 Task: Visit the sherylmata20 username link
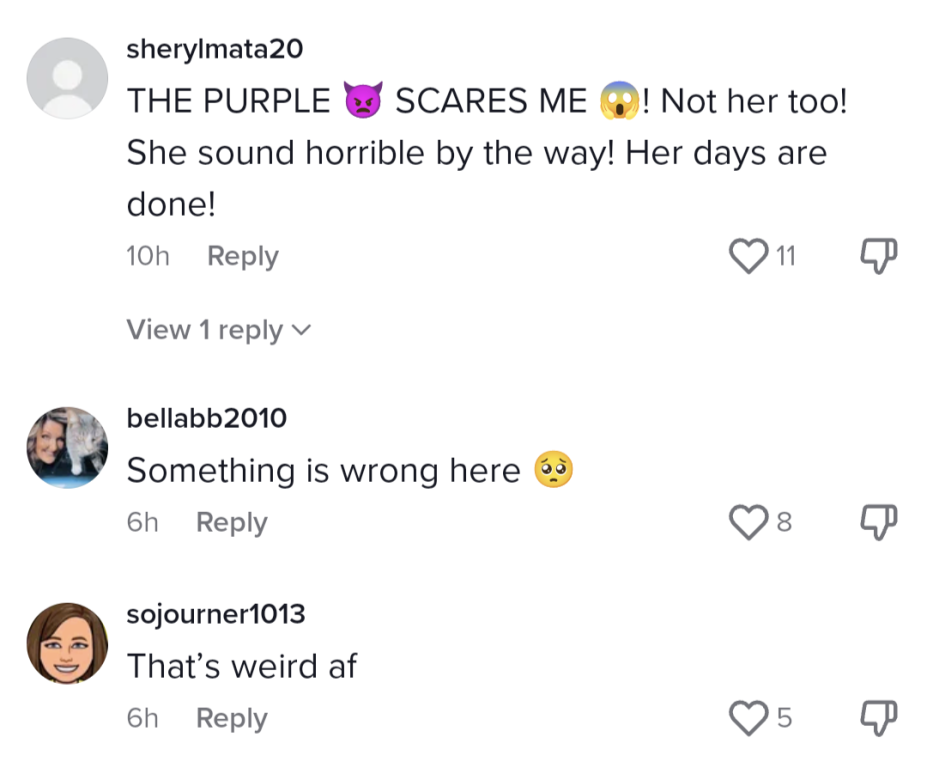click(214, 49)
